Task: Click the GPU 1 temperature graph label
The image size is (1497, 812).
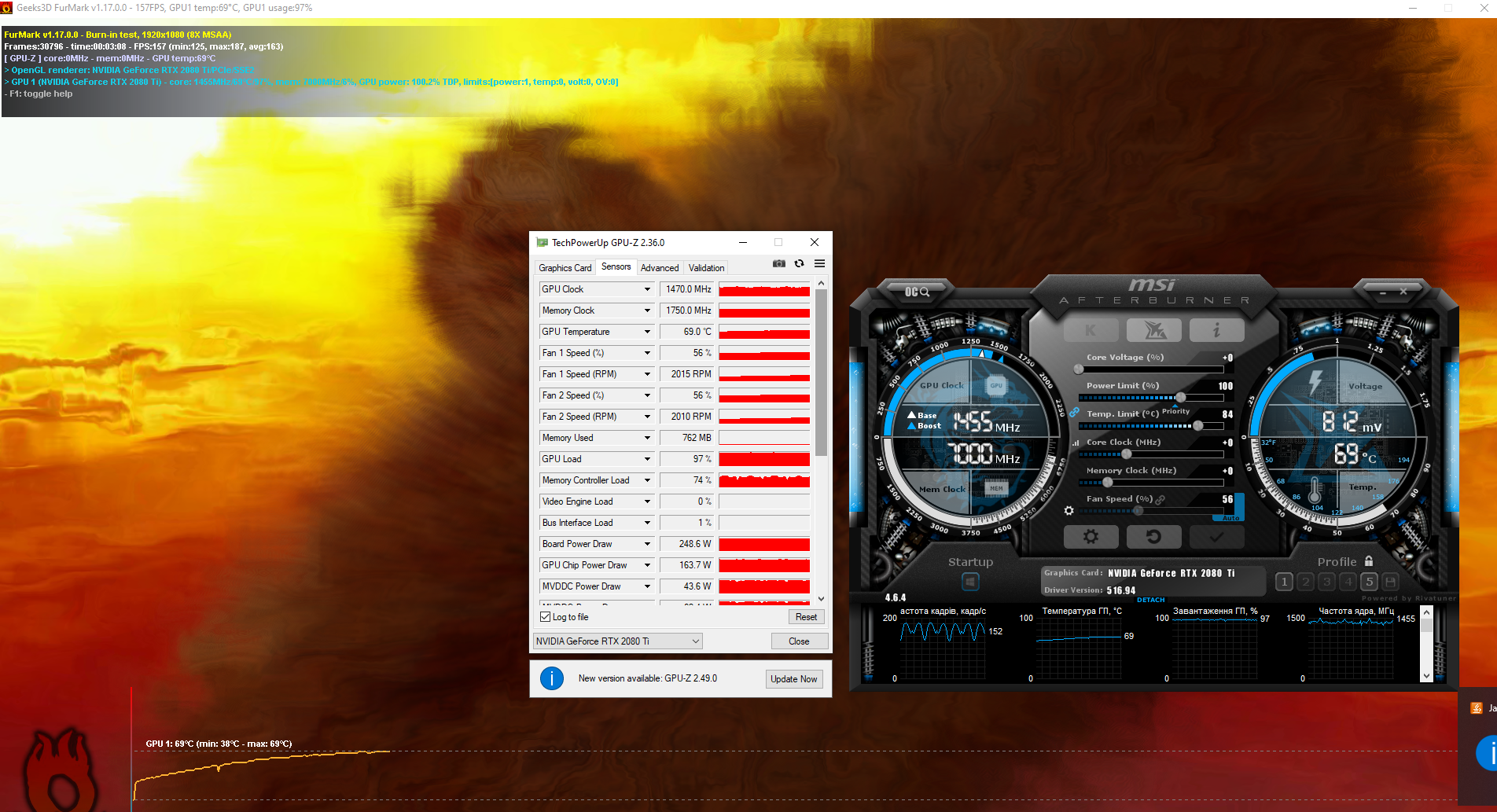Action: (x=219, y=744)
